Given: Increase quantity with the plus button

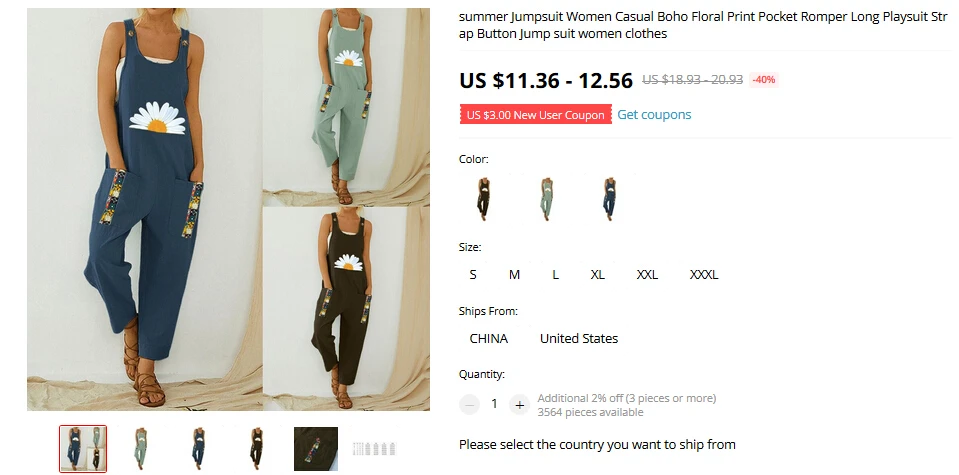Looking at the screenshot, I should (519, 404).
